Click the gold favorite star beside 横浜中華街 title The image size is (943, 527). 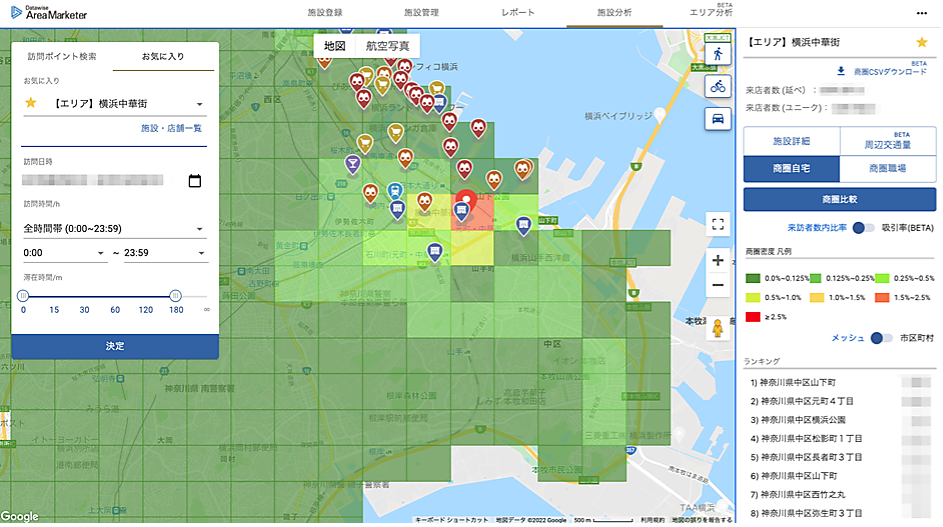[x=922, y=42]
